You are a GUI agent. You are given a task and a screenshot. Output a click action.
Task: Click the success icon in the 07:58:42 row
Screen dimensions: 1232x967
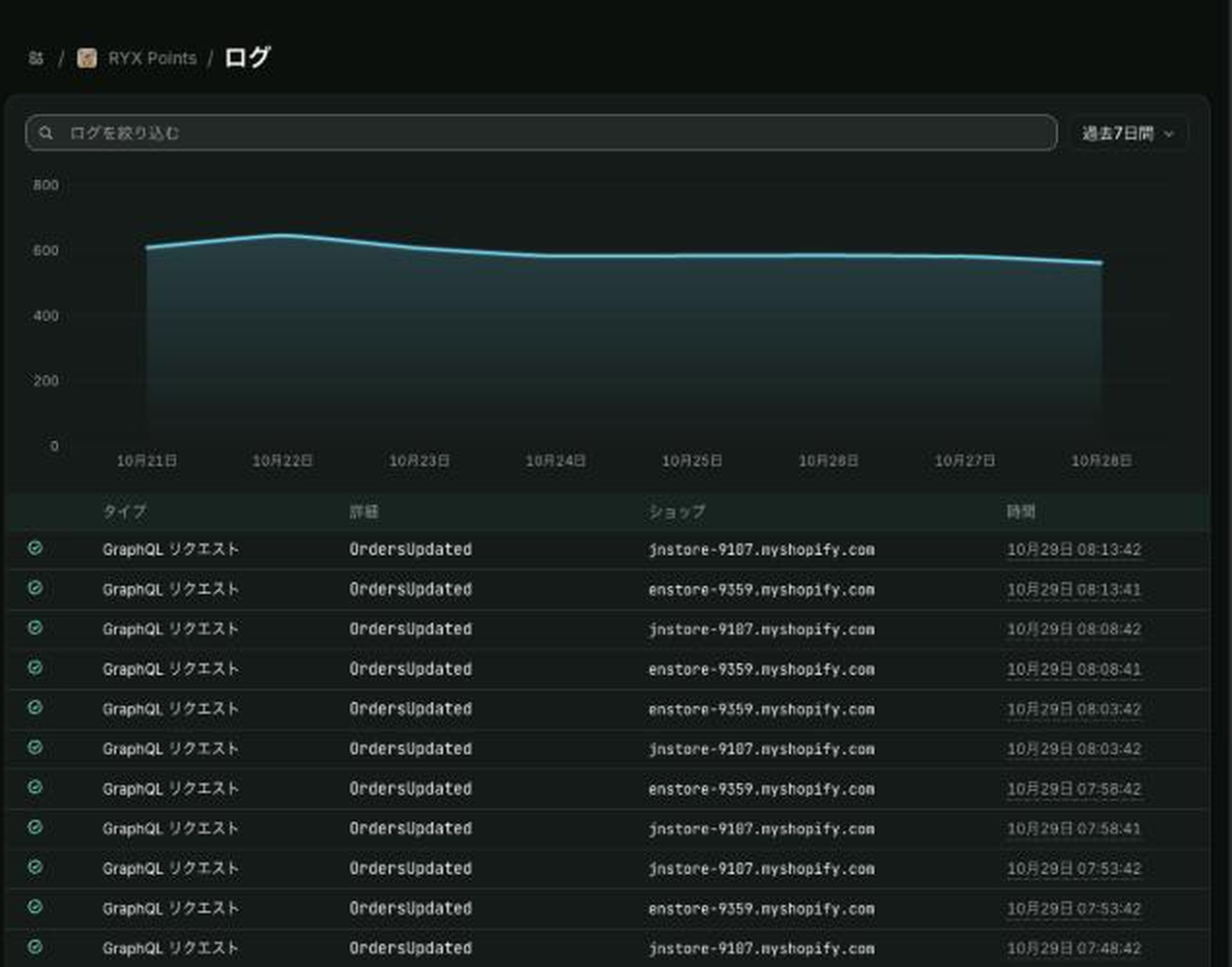35,787
